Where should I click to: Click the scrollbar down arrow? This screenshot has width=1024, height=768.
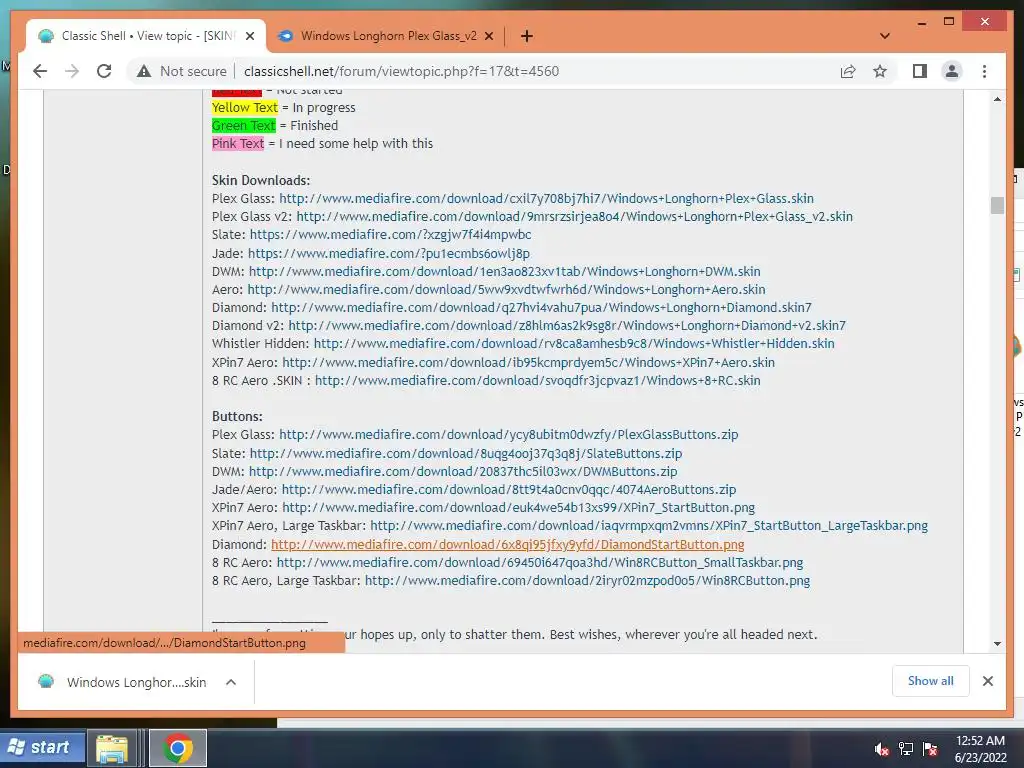(x=997, y=643)
